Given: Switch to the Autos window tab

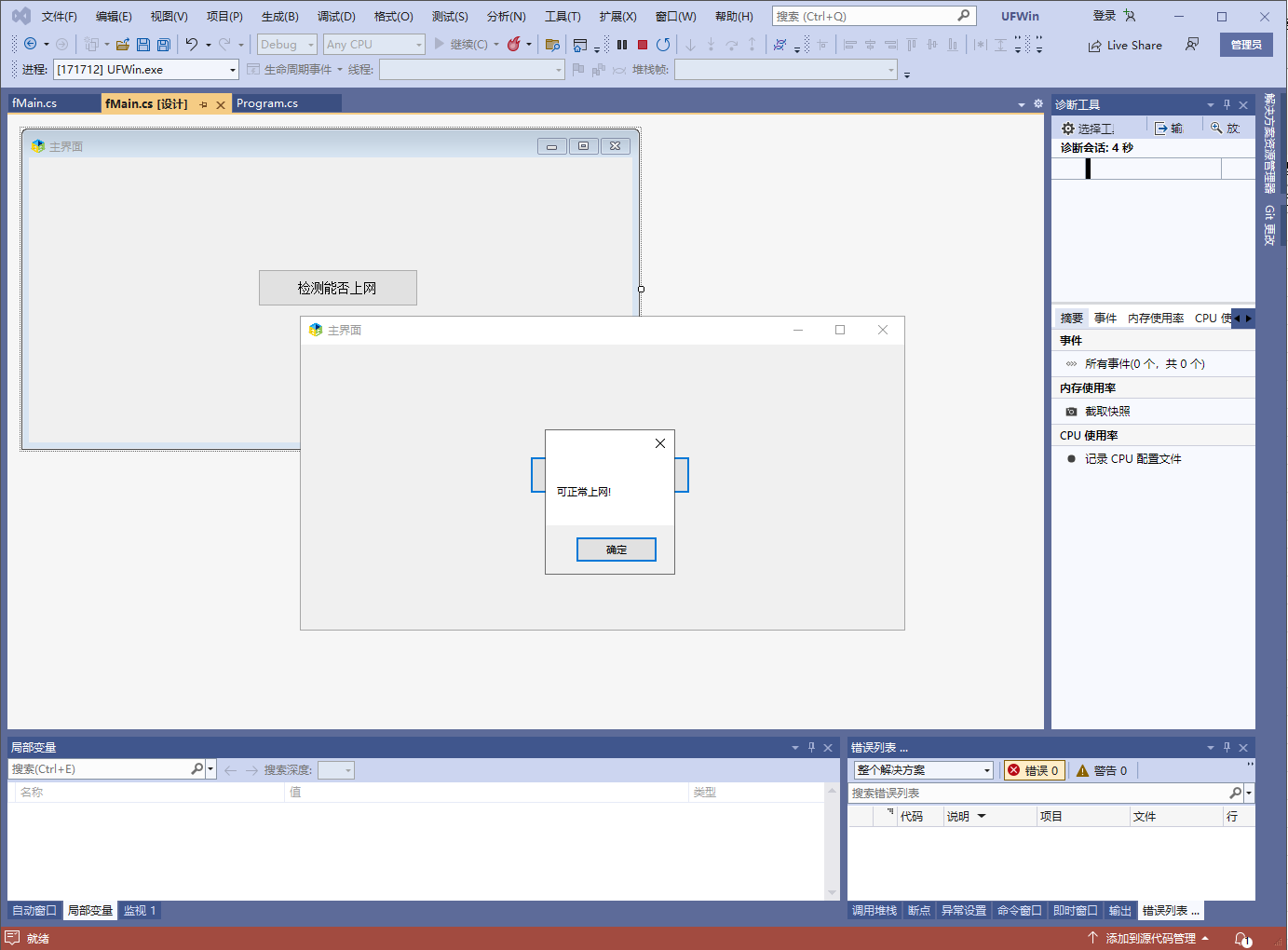Looking at the screenshot, I should (x=34, y=911).
